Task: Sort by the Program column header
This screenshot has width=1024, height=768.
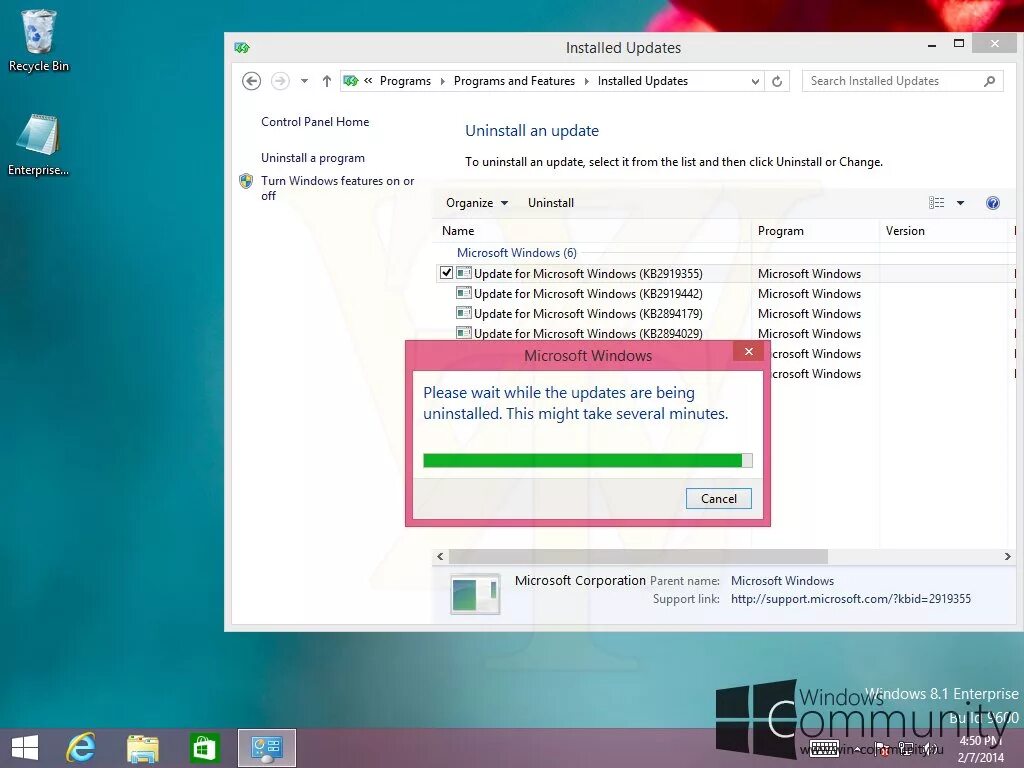Action: coord(816,231)
